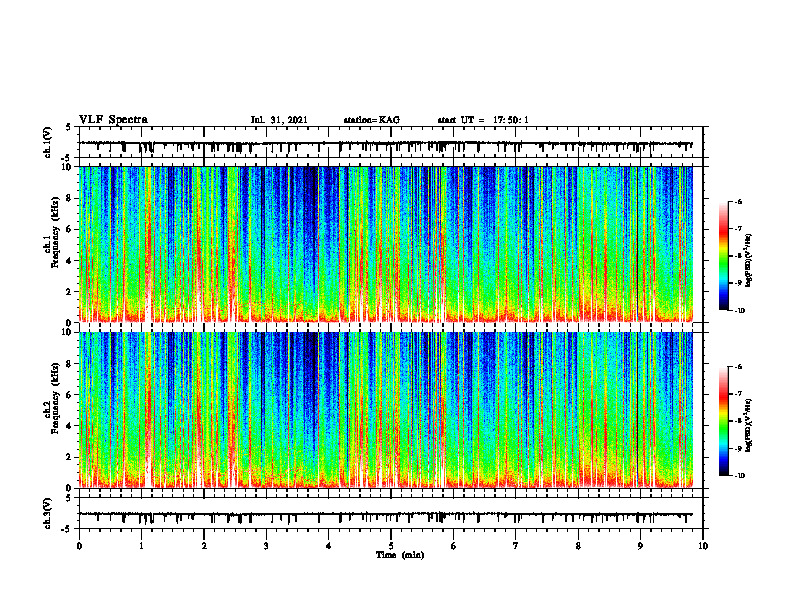This screenshot has height=612, width=792.
Task: Click the '-6' label on ch.2 color bar
Action: coord(738,367)
